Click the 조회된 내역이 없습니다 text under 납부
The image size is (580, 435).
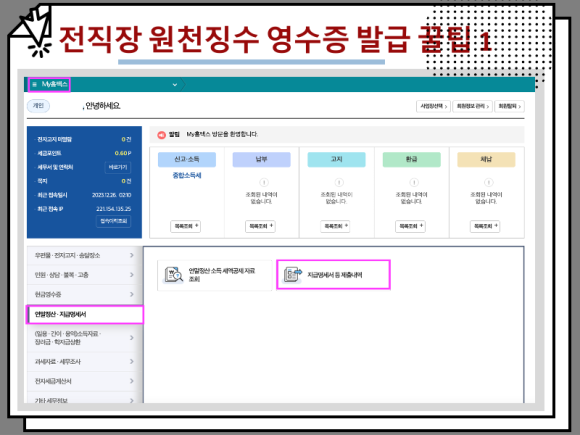[262, 198]
